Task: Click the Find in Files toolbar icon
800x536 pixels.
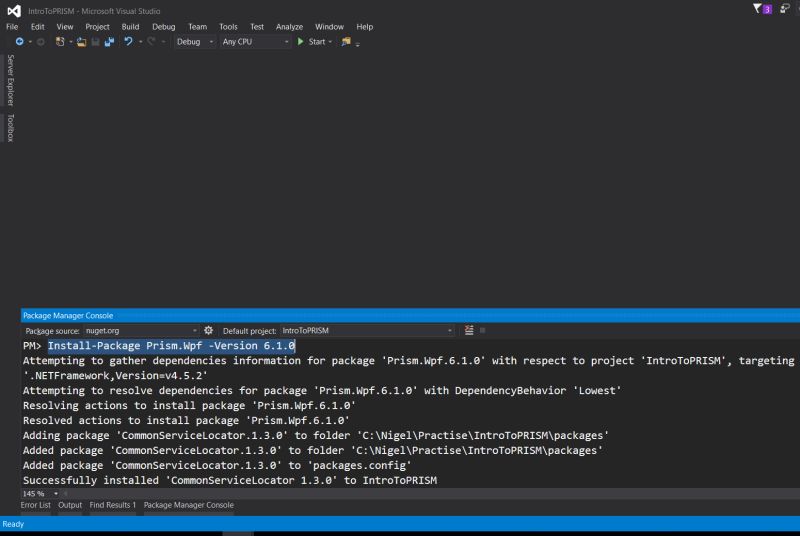Action: pos(346,42)
